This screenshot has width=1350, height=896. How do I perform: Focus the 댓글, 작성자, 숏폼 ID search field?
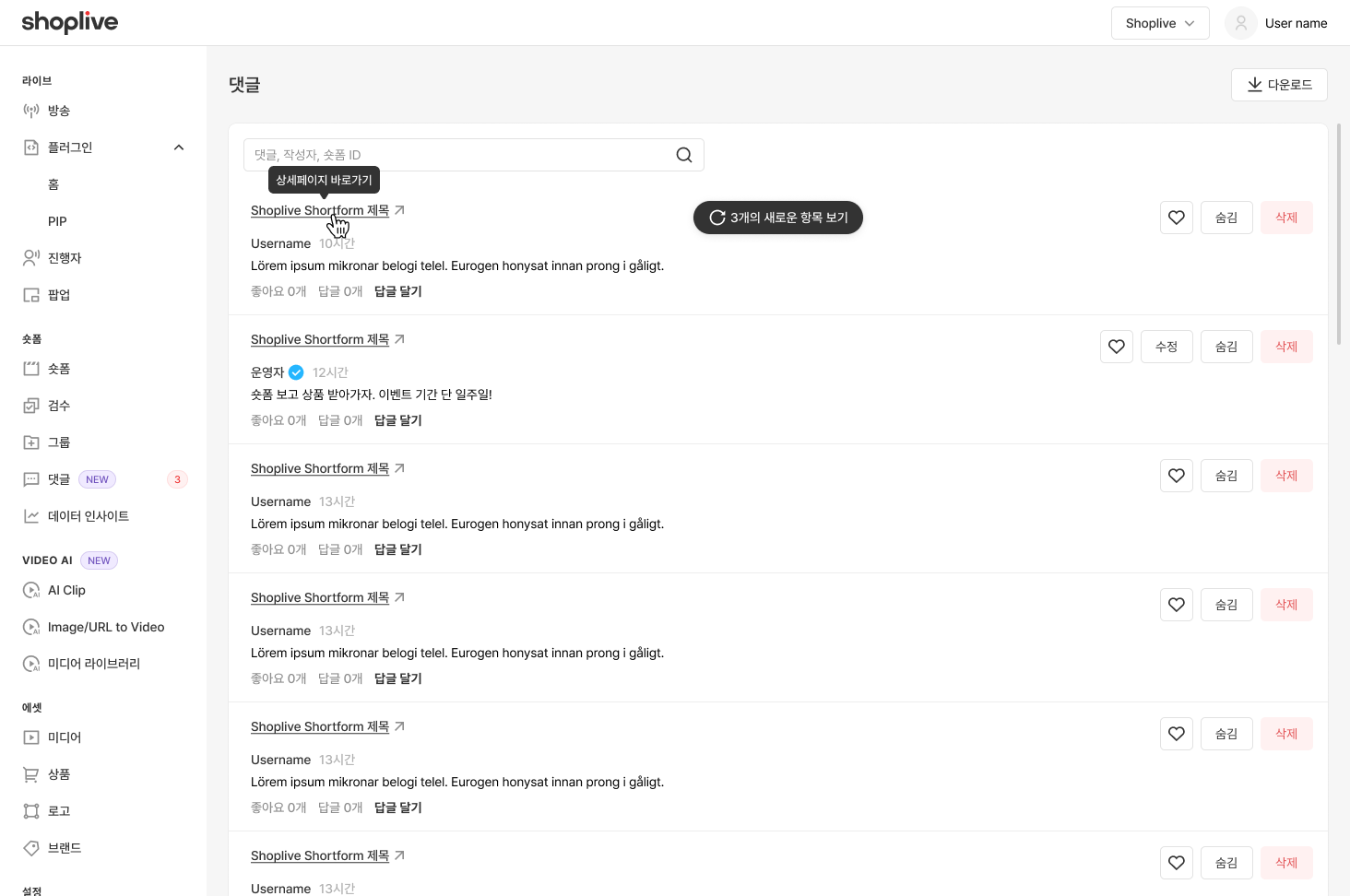[474, 155]
